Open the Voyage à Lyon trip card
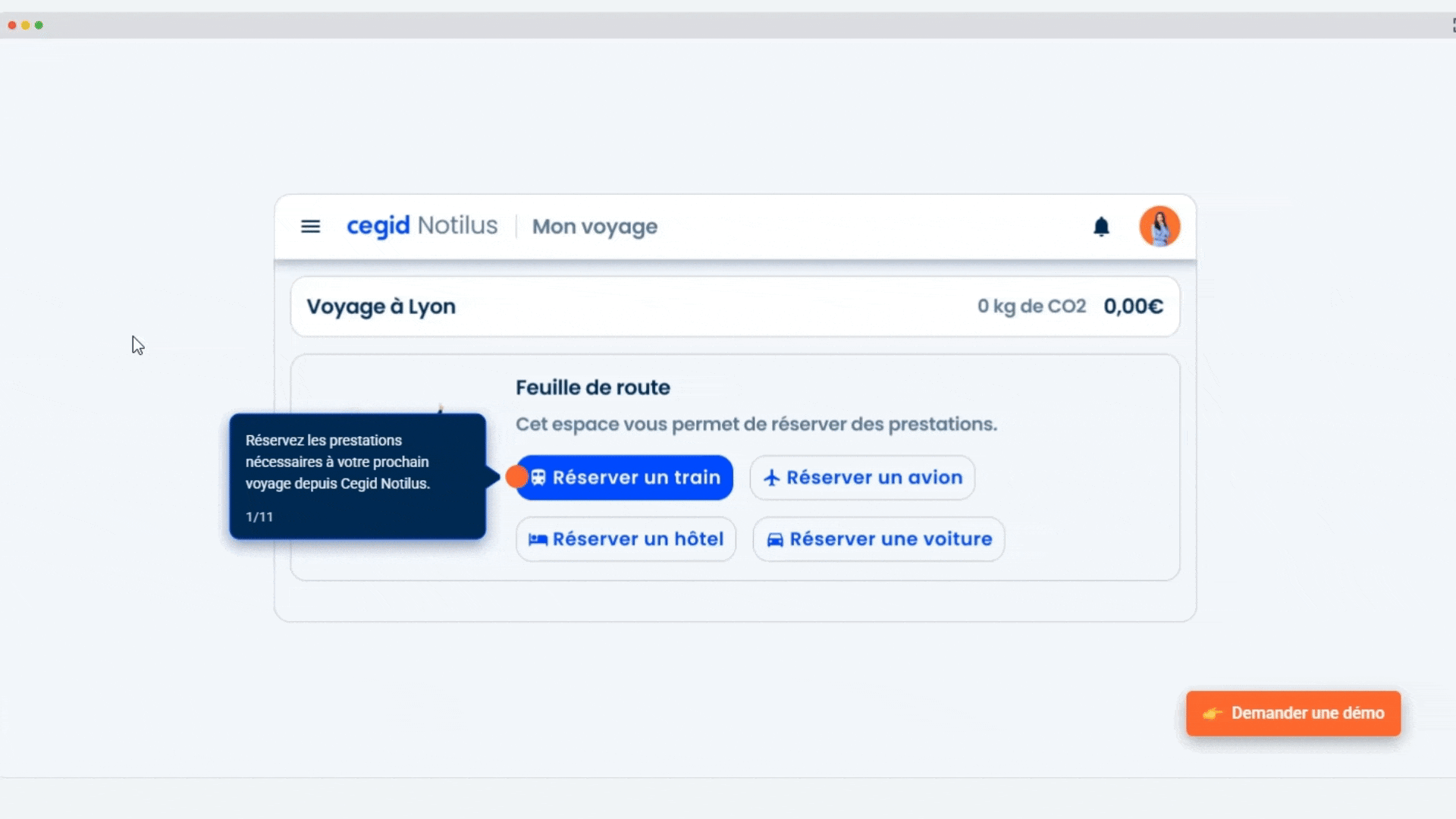 [x=381, y=306]
